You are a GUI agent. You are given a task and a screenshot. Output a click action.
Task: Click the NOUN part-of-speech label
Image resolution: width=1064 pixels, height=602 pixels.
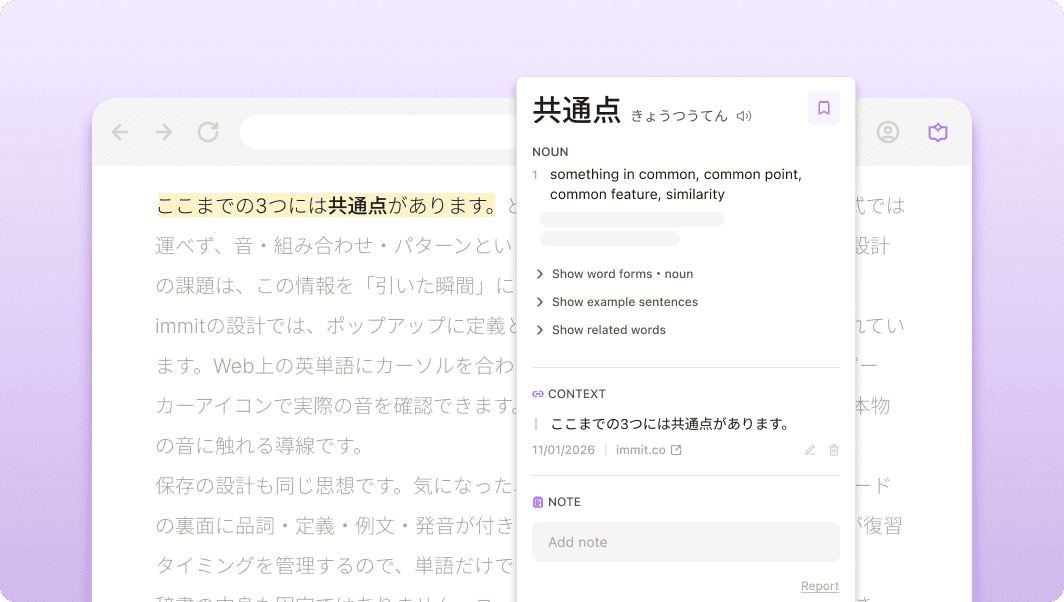pos(550,152)
